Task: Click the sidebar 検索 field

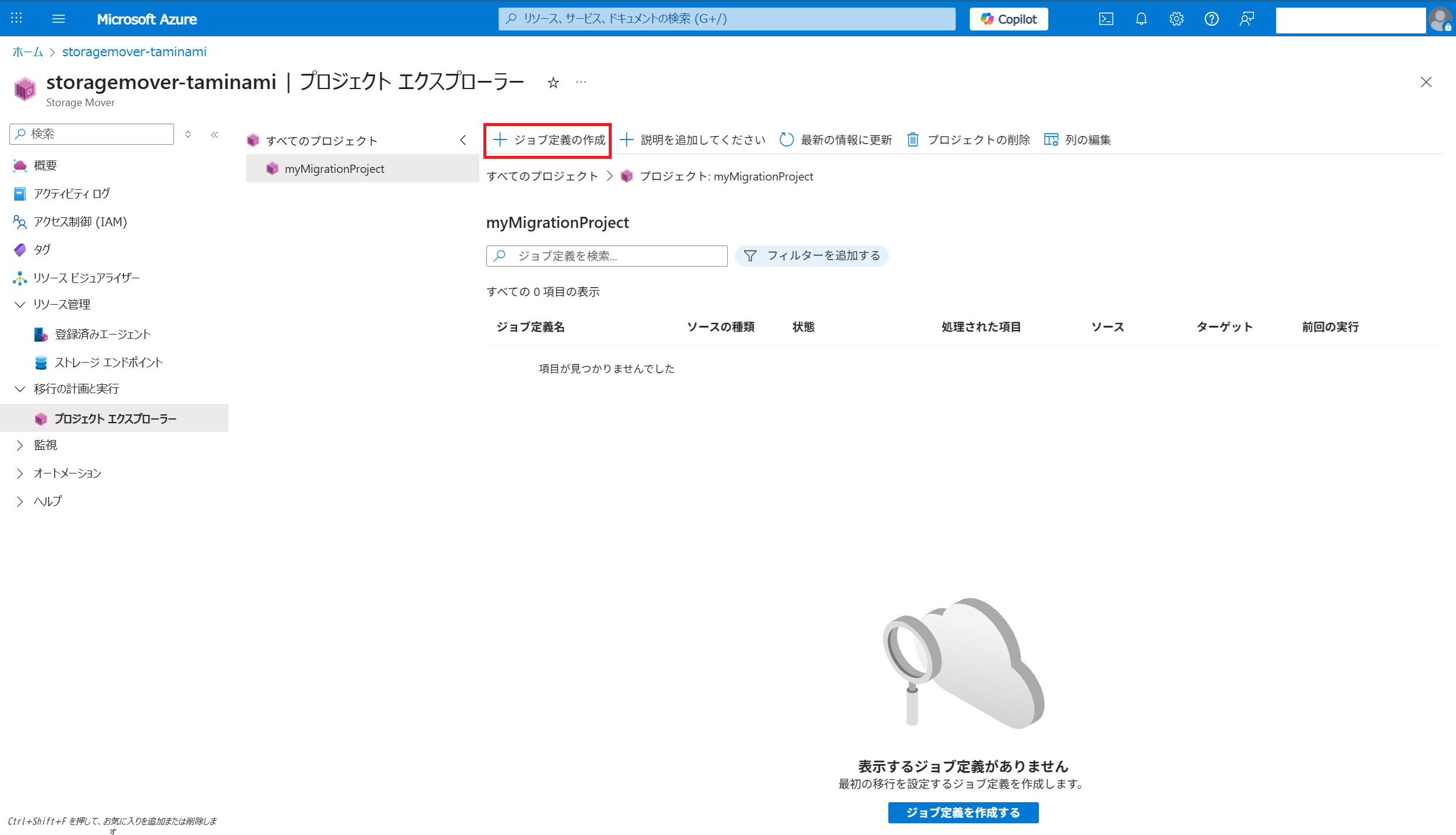Action: click(92, 134)
